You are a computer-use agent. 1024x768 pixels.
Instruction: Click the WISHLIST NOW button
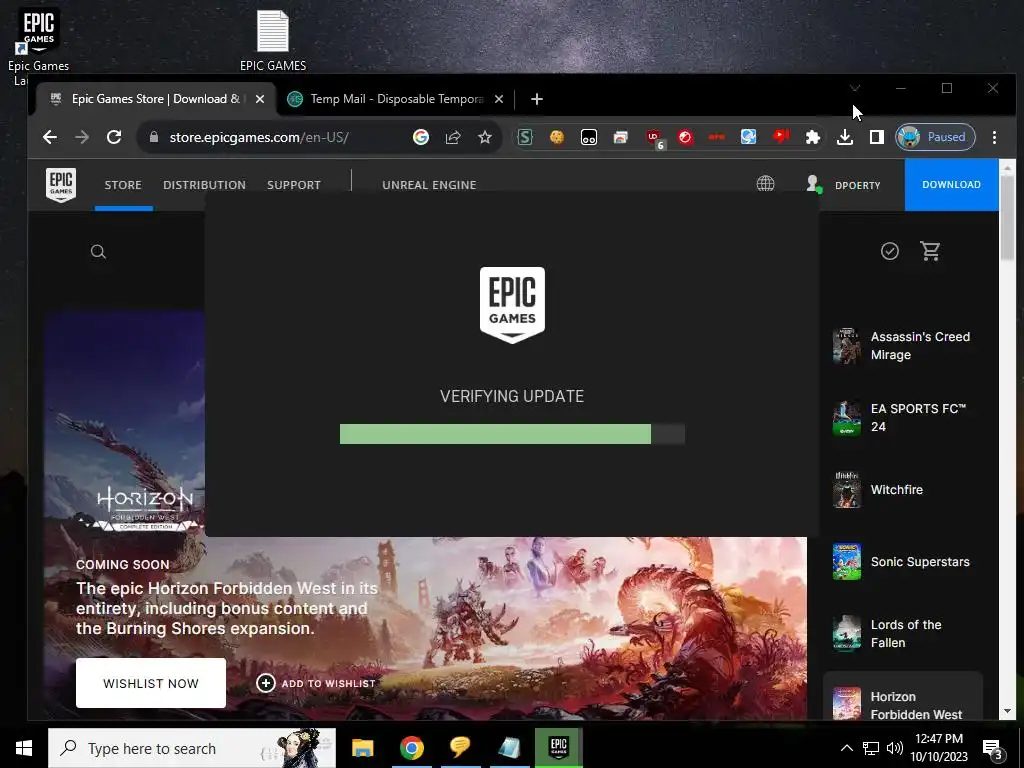[151, 683]
